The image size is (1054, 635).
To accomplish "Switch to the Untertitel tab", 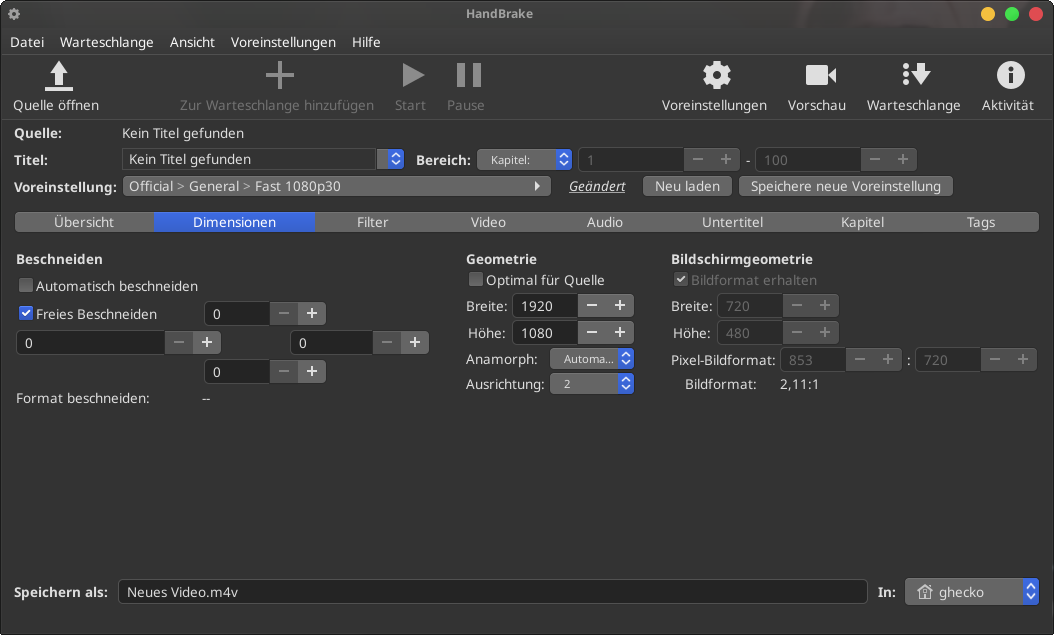I will click(x=732, y=222).
